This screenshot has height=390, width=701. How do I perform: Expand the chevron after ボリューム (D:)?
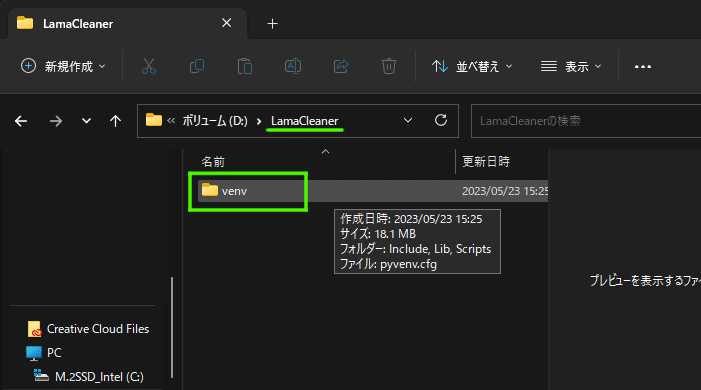click(x=259, y=121)
